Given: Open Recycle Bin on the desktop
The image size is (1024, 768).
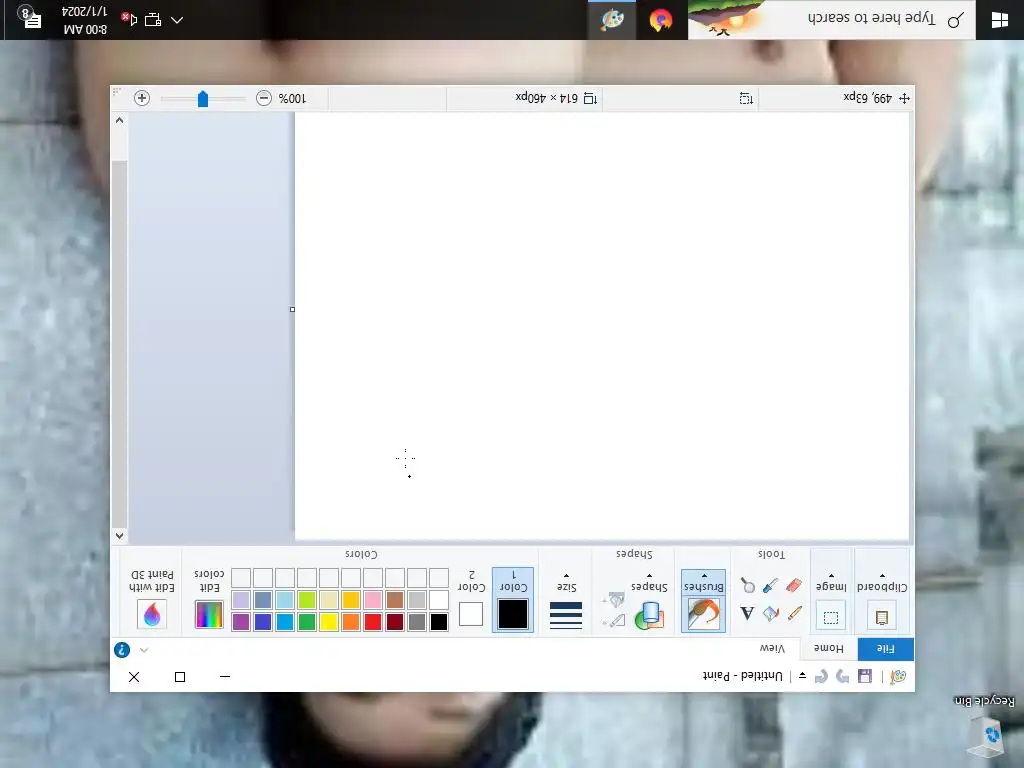Looking at the screenshot, I should [x=985, y=728].
